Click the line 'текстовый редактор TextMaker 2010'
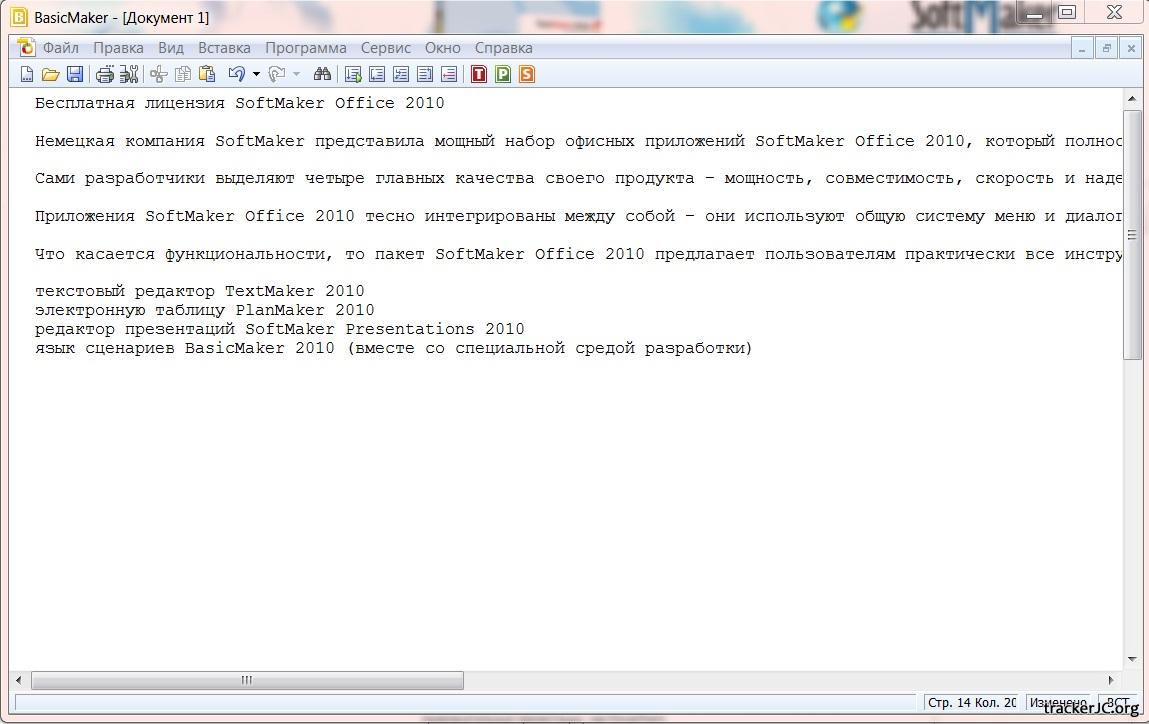The width and height of the screenshot is (1149, 724). [200, 291]
